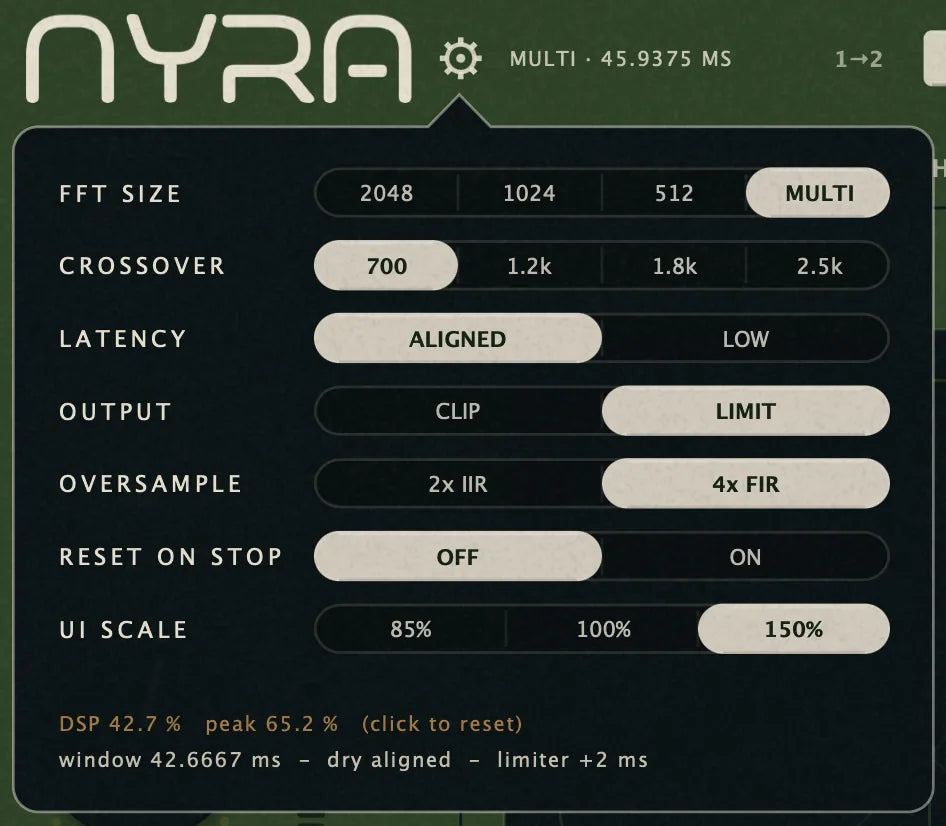Viewport: 946px width, 826px height.
Task: Click the LATENCY row label
Action: pyautogui.click(x=122, y=338)
